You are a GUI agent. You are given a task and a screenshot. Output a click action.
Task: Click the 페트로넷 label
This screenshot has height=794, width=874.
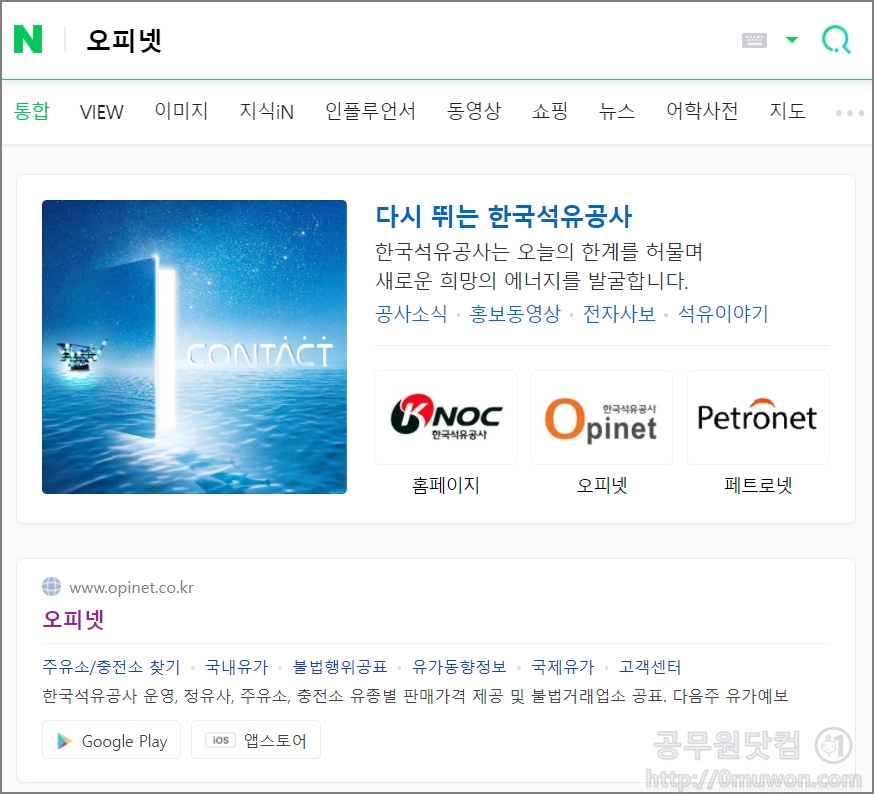click(758, 485)
